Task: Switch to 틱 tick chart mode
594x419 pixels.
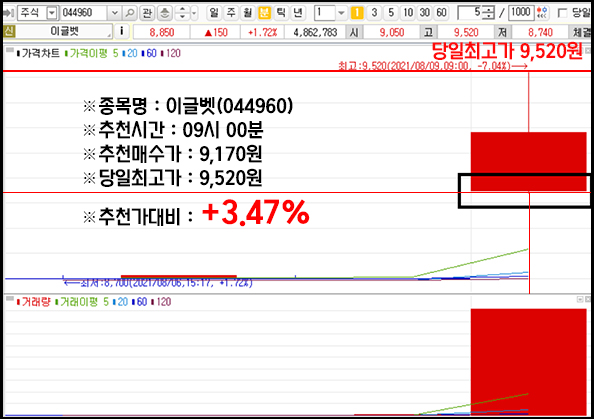Action: pos(281,13)
